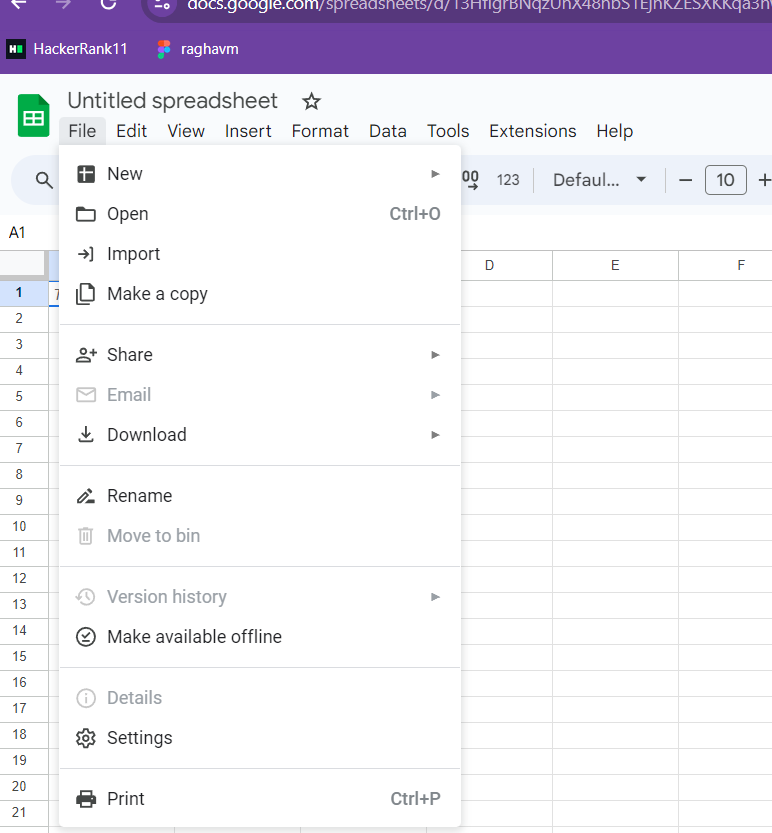Close the File menu tab
Viewport: 772px width, 833px height.
(x=82, y=131)
